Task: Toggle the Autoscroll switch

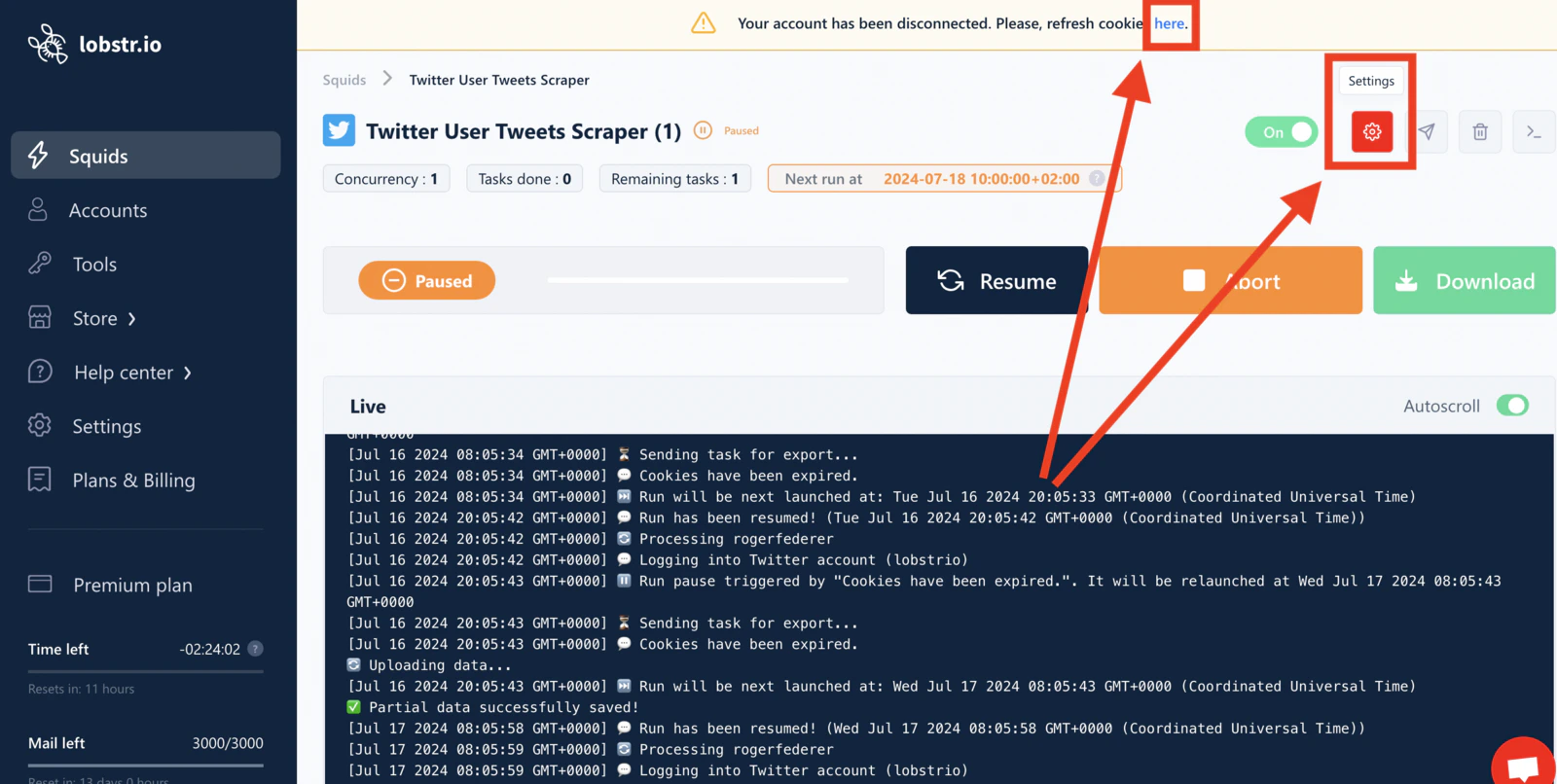Action: tap(1512, 406)
